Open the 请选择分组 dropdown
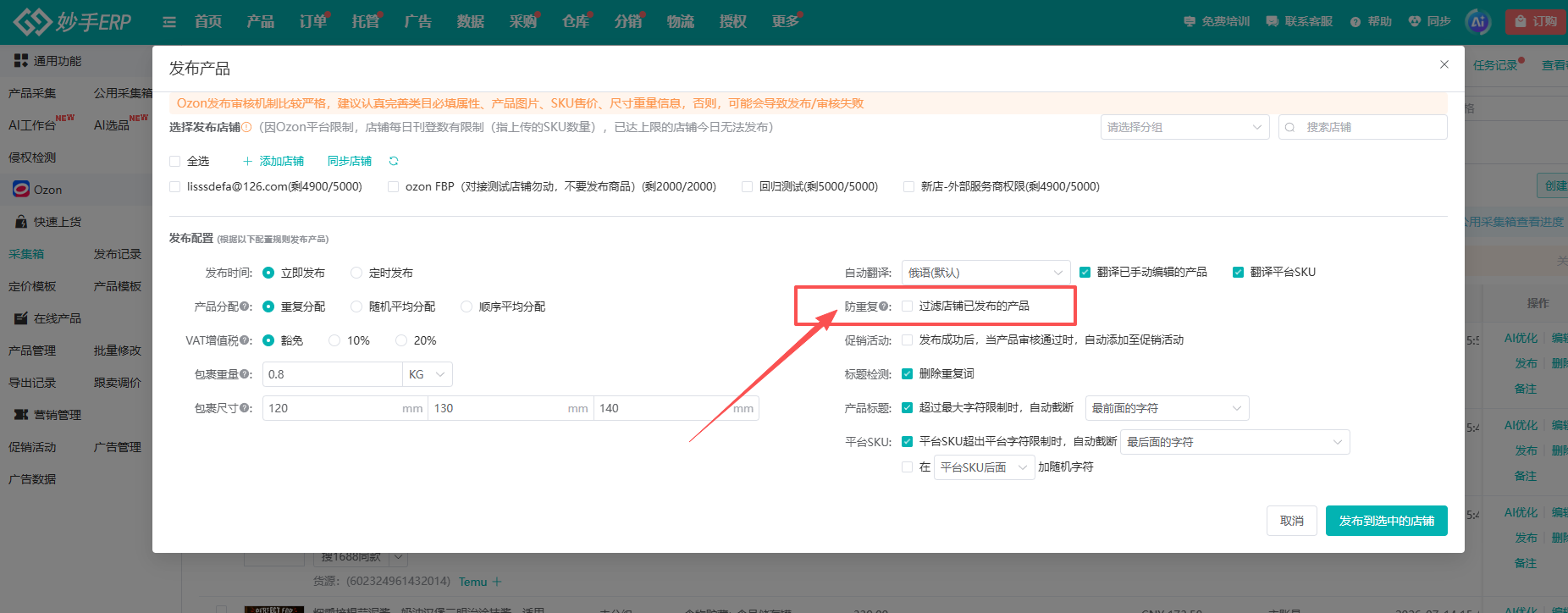Image resolution: width=1568 pixels, height=613 pixels. tap(1185, 127)
